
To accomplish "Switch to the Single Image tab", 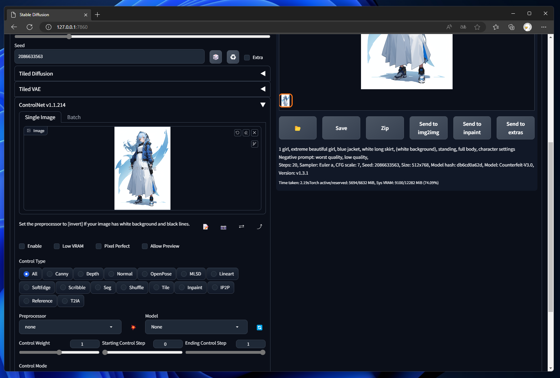I will point(40,117).
